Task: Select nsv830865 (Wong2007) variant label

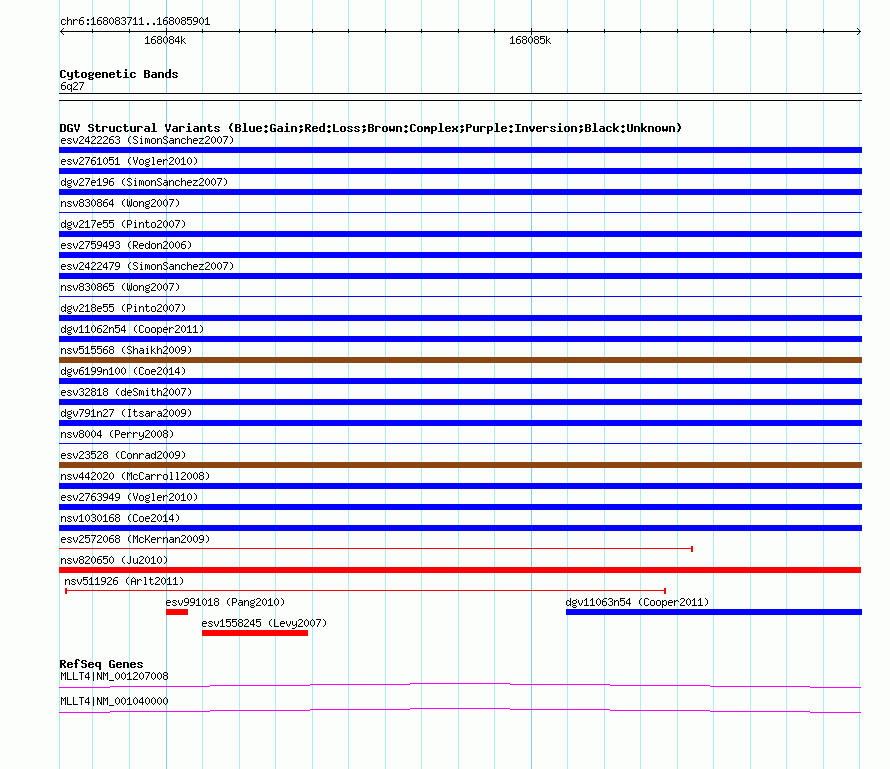Action: click(120, 287)
